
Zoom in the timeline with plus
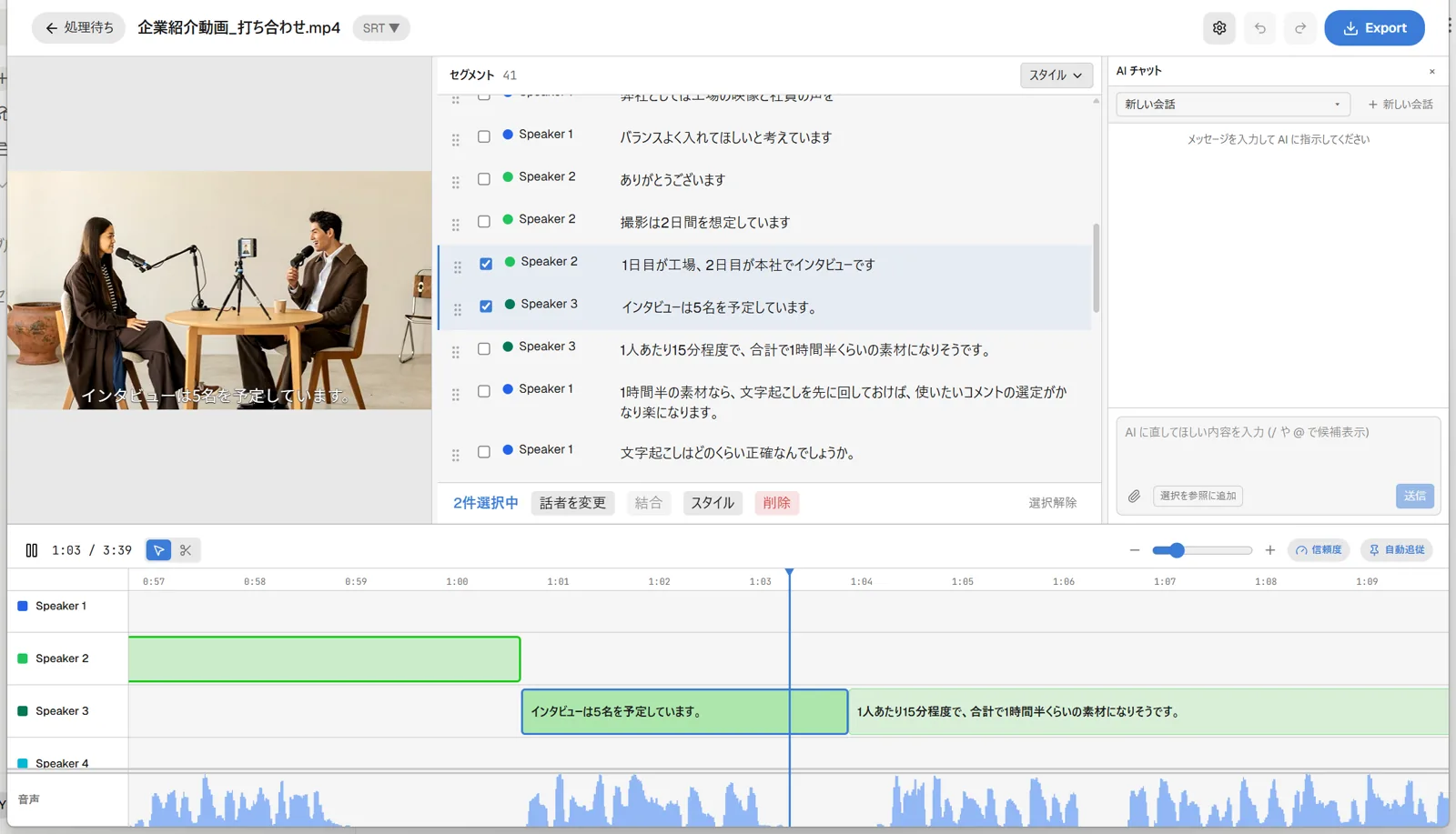(x=1270, y=550)
